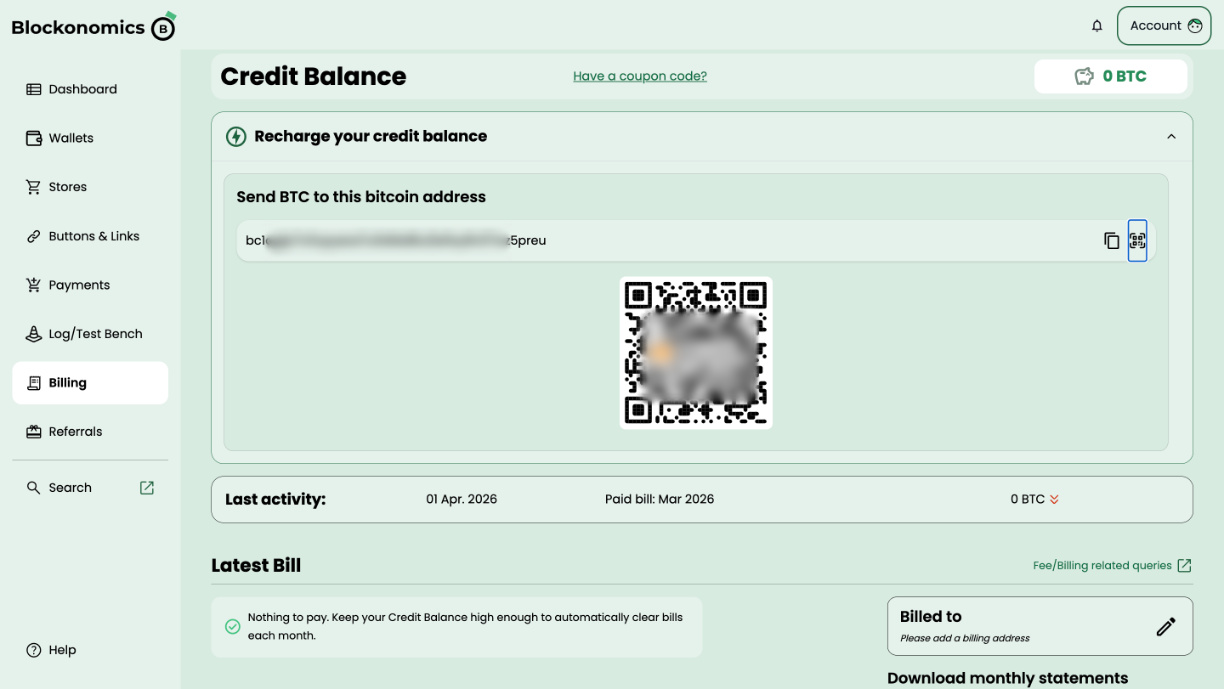Open the Dashboard page
Screen dimensions: 1224x689
pyautogui.click(x=72, y=89)
